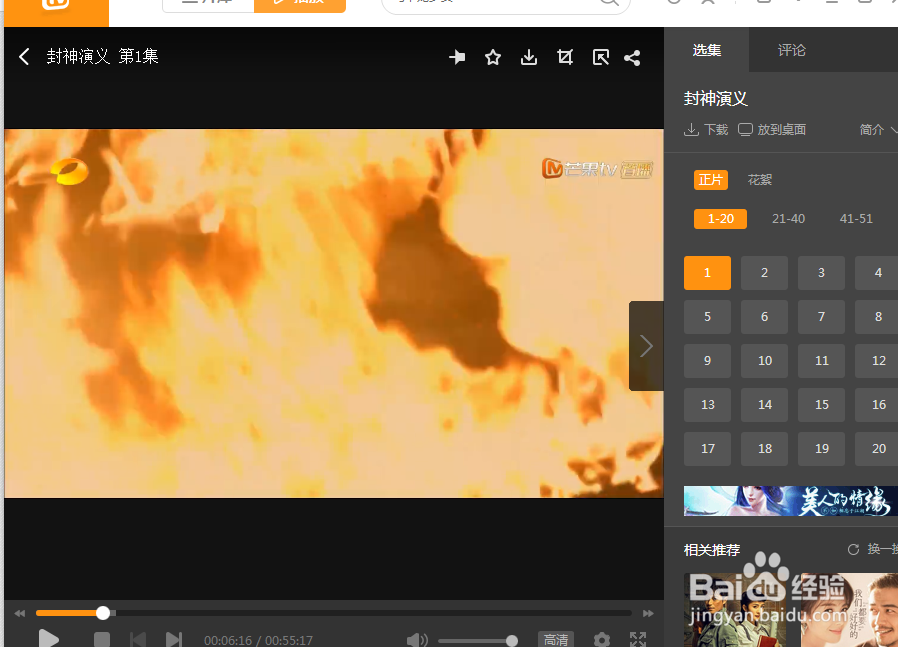Play episode 10
898x647 pixels.
[x=764, y=361]
